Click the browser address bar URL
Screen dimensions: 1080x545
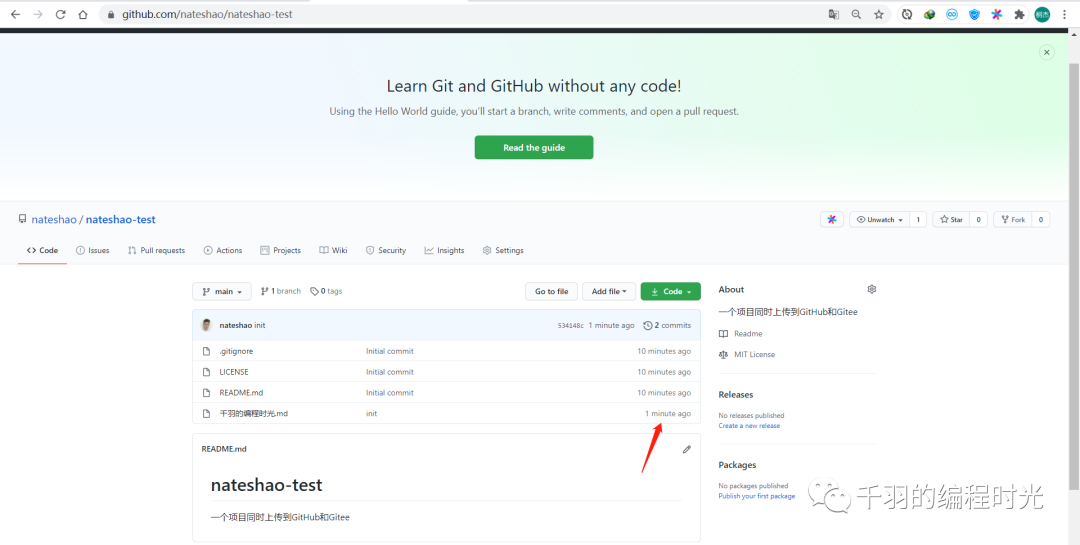207,14
